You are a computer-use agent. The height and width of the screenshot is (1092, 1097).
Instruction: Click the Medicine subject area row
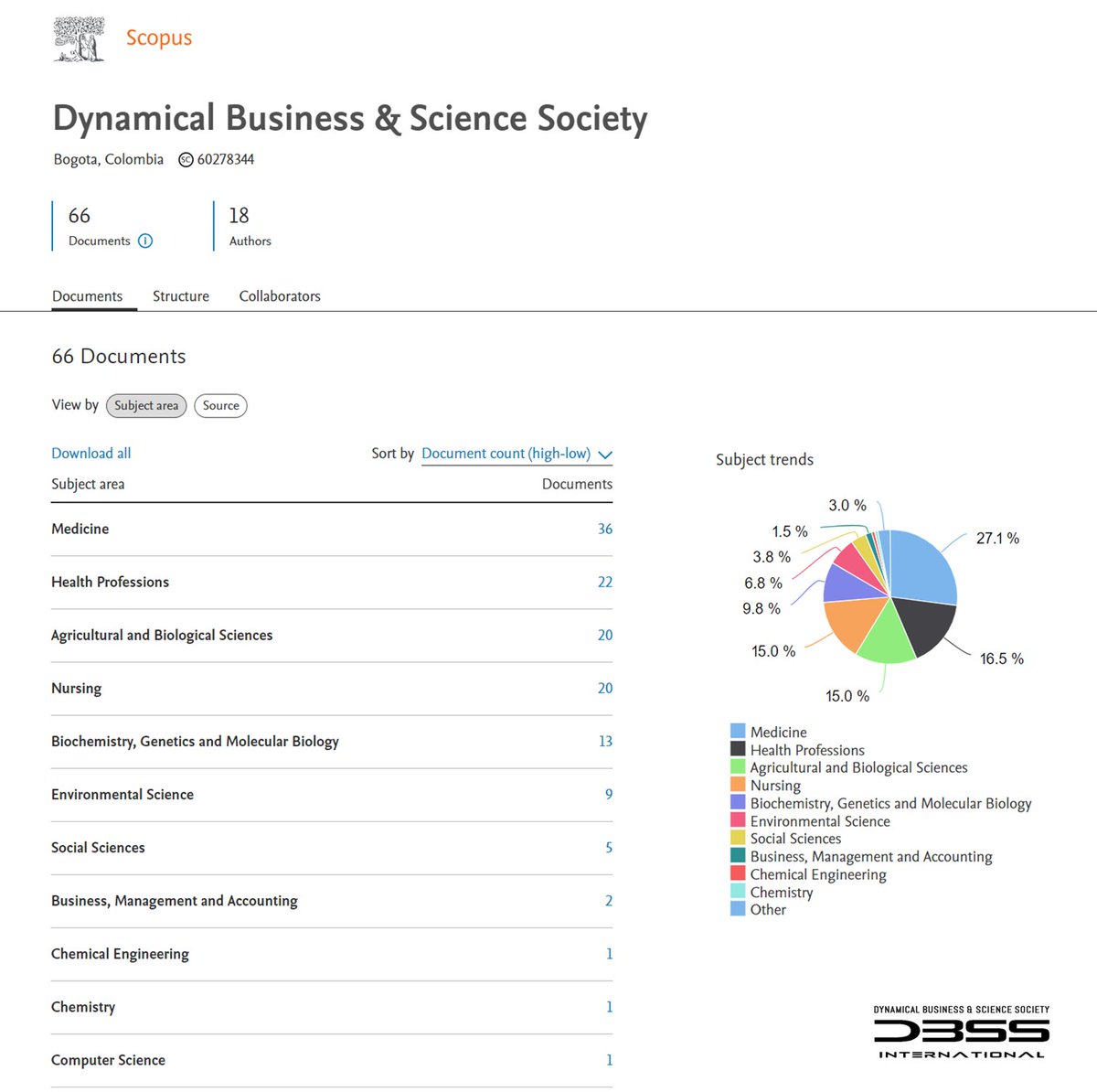[x=332, y=529]
